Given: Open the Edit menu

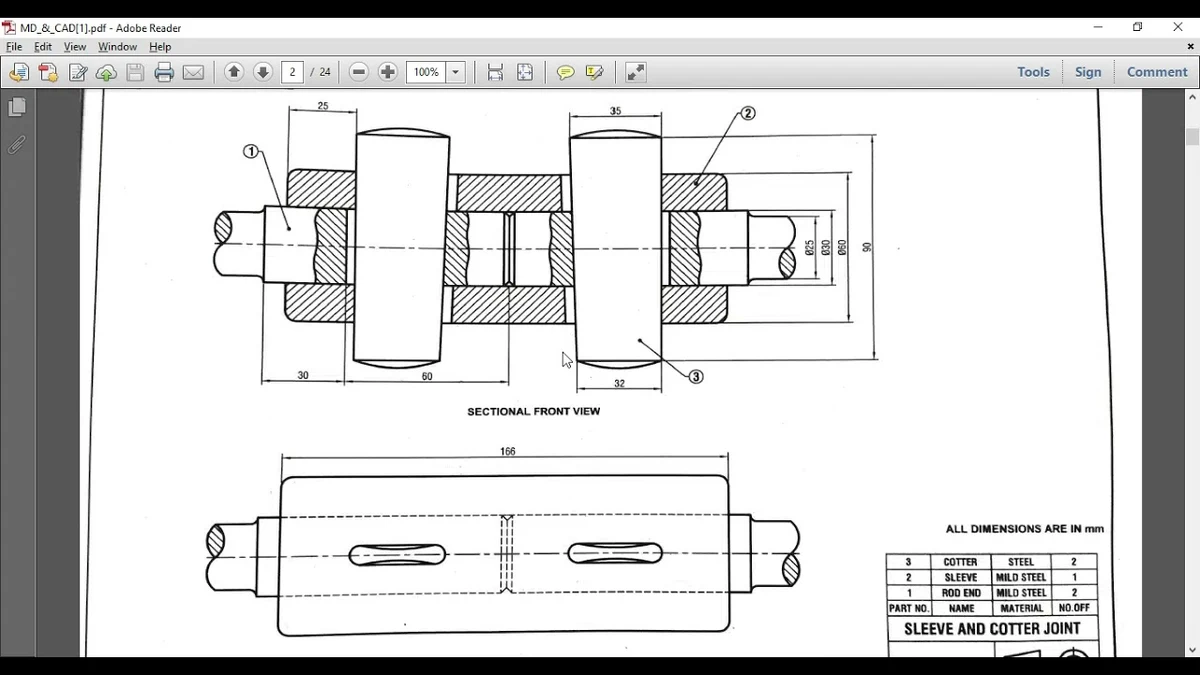Looking at the screenshot, I should tap(43, 47).
